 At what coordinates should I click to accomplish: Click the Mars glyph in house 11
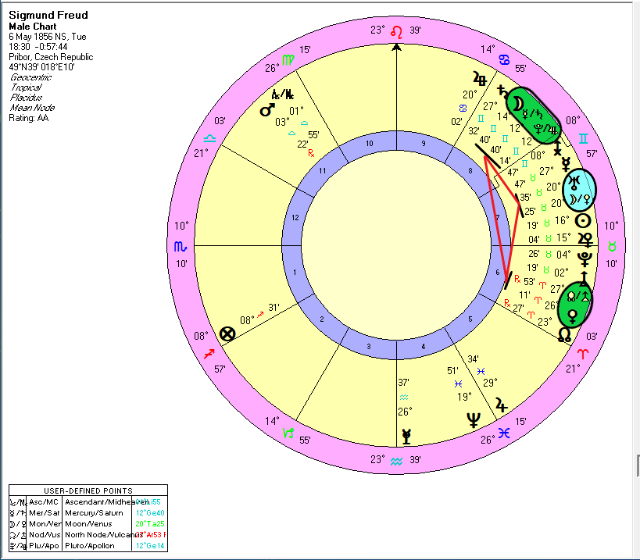point(267,109)
